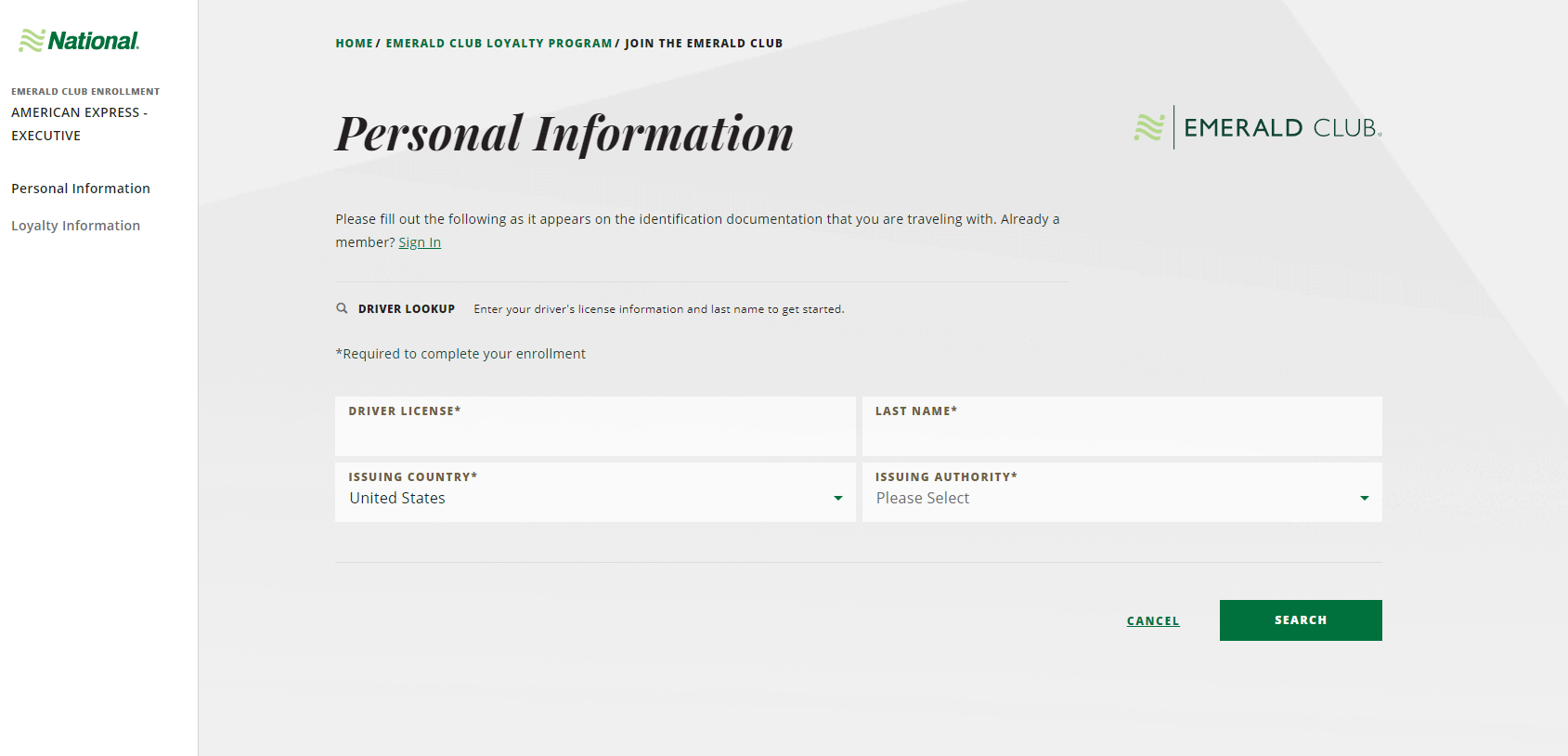Click the Driver Lookup heading text

click(406, 309)
